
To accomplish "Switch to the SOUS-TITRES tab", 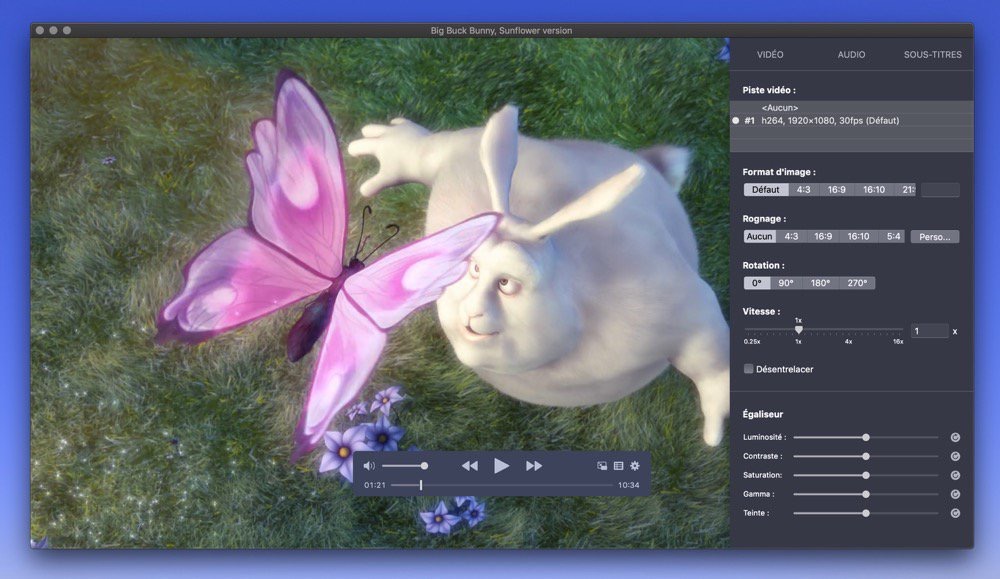I will tap(932, 55).
